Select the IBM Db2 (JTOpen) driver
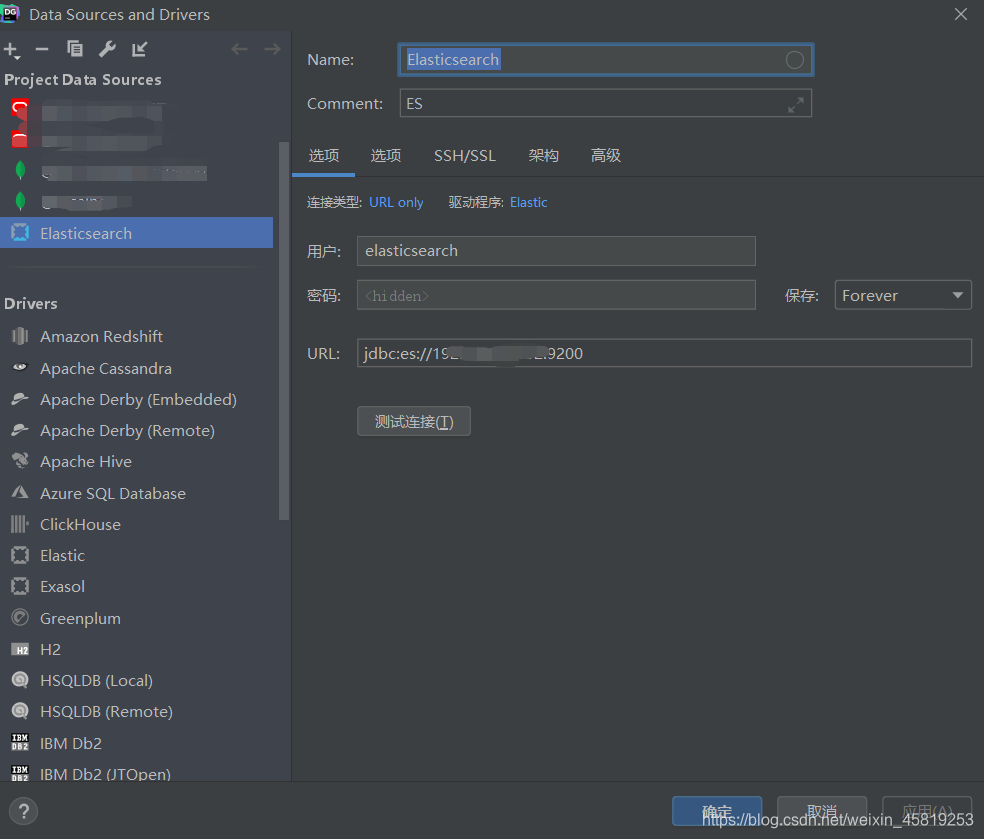 (105, 773)
